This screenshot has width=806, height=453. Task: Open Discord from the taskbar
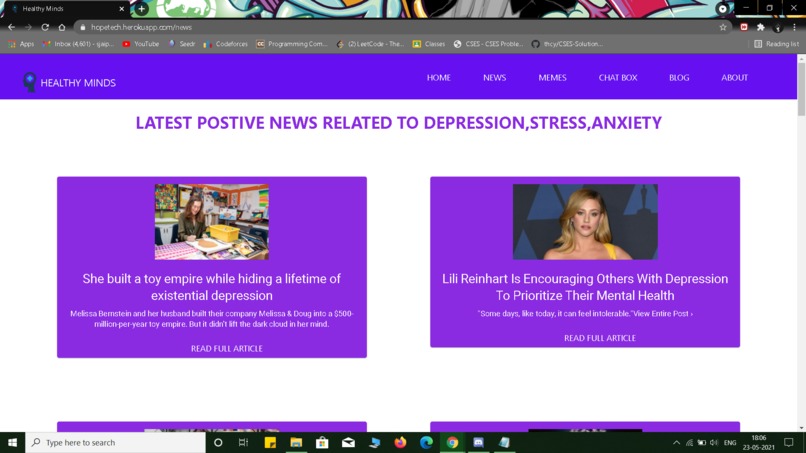click(x=479, y=442)
